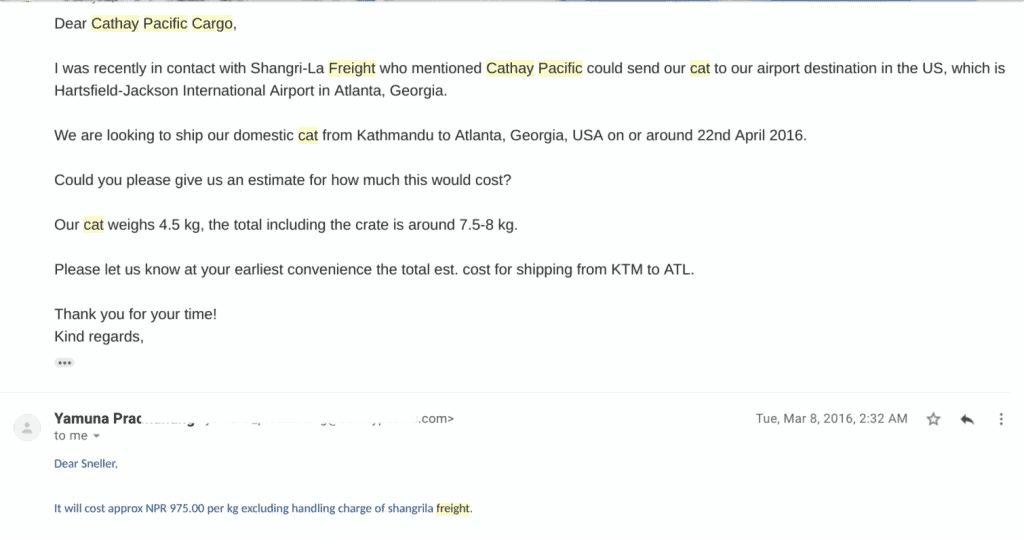
Task: Click the "KTM to ATL" text
Action: click(x=650, y=270)
